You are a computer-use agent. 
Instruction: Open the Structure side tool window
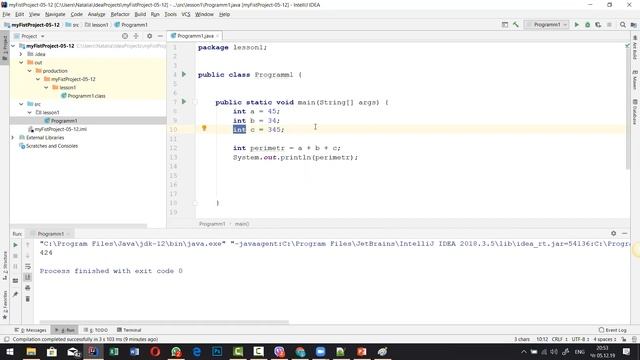coord(5,265)
